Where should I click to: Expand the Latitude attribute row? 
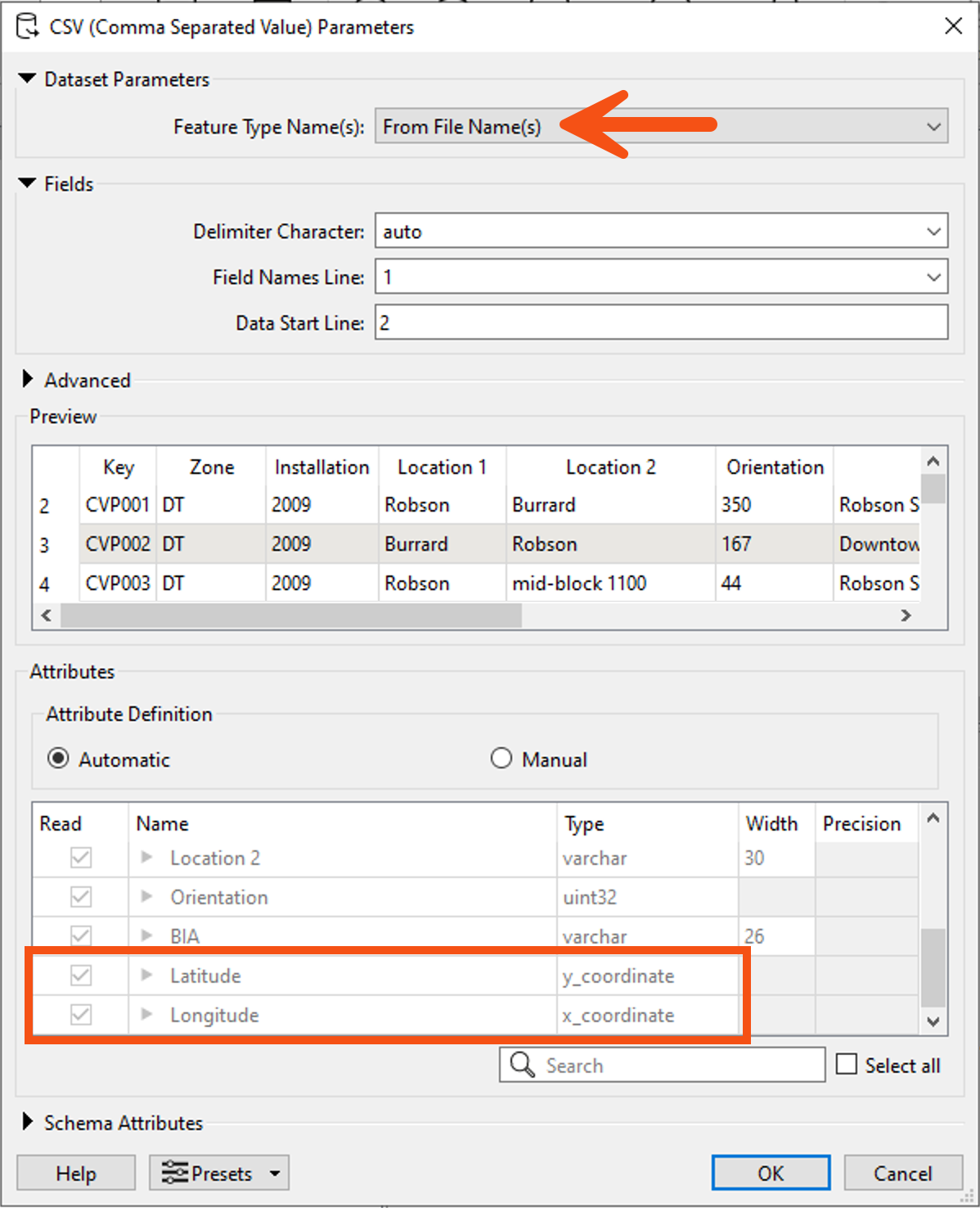tap(147, 975)
